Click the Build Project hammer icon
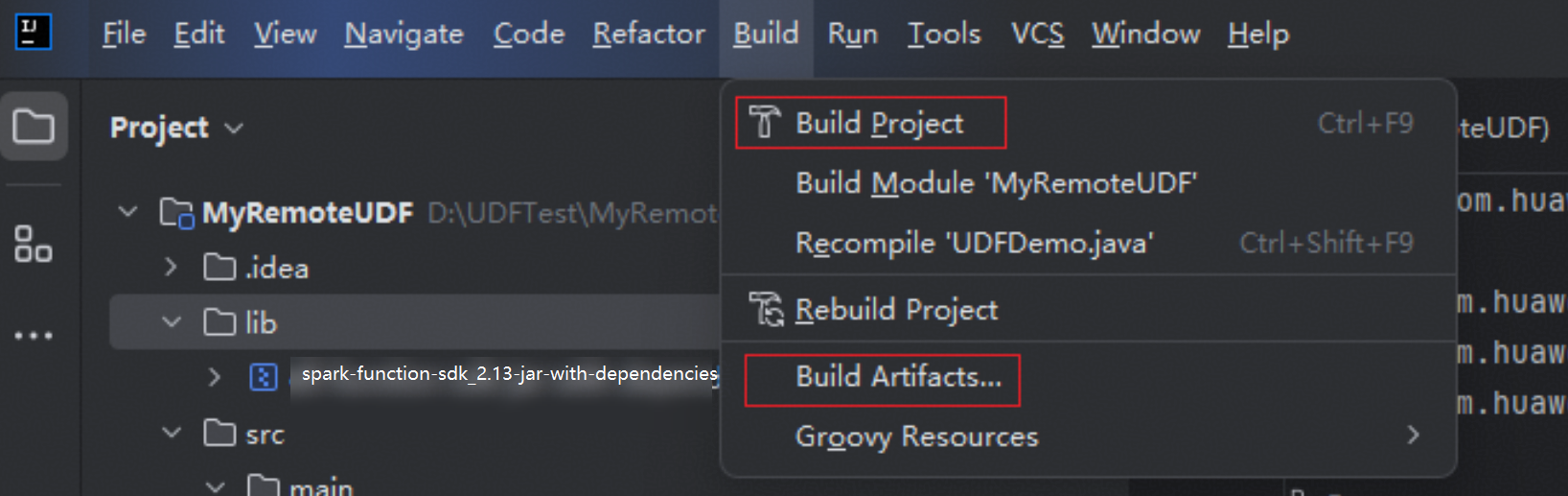 coord(765,122)
